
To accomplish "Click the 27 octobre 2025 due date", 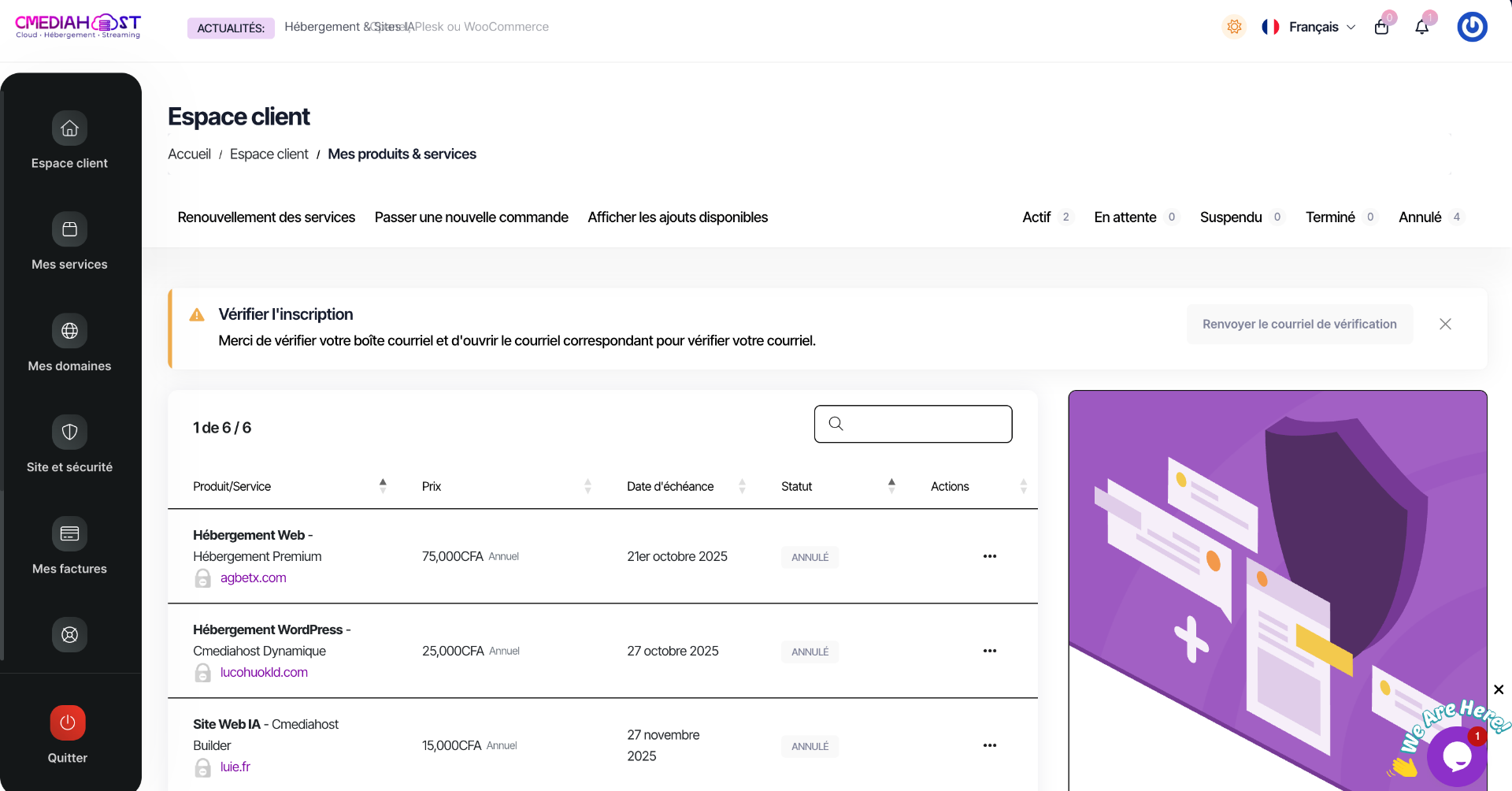I will (x=673, y=651).
